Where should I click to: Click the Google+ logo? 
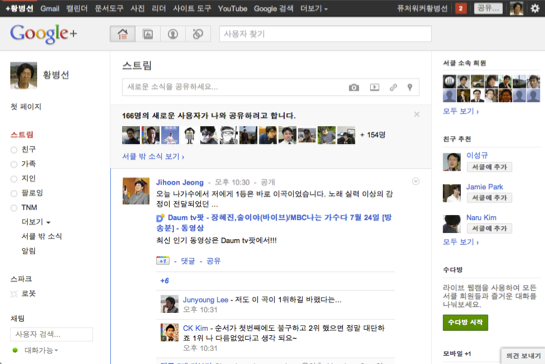[x=43, y=34]
